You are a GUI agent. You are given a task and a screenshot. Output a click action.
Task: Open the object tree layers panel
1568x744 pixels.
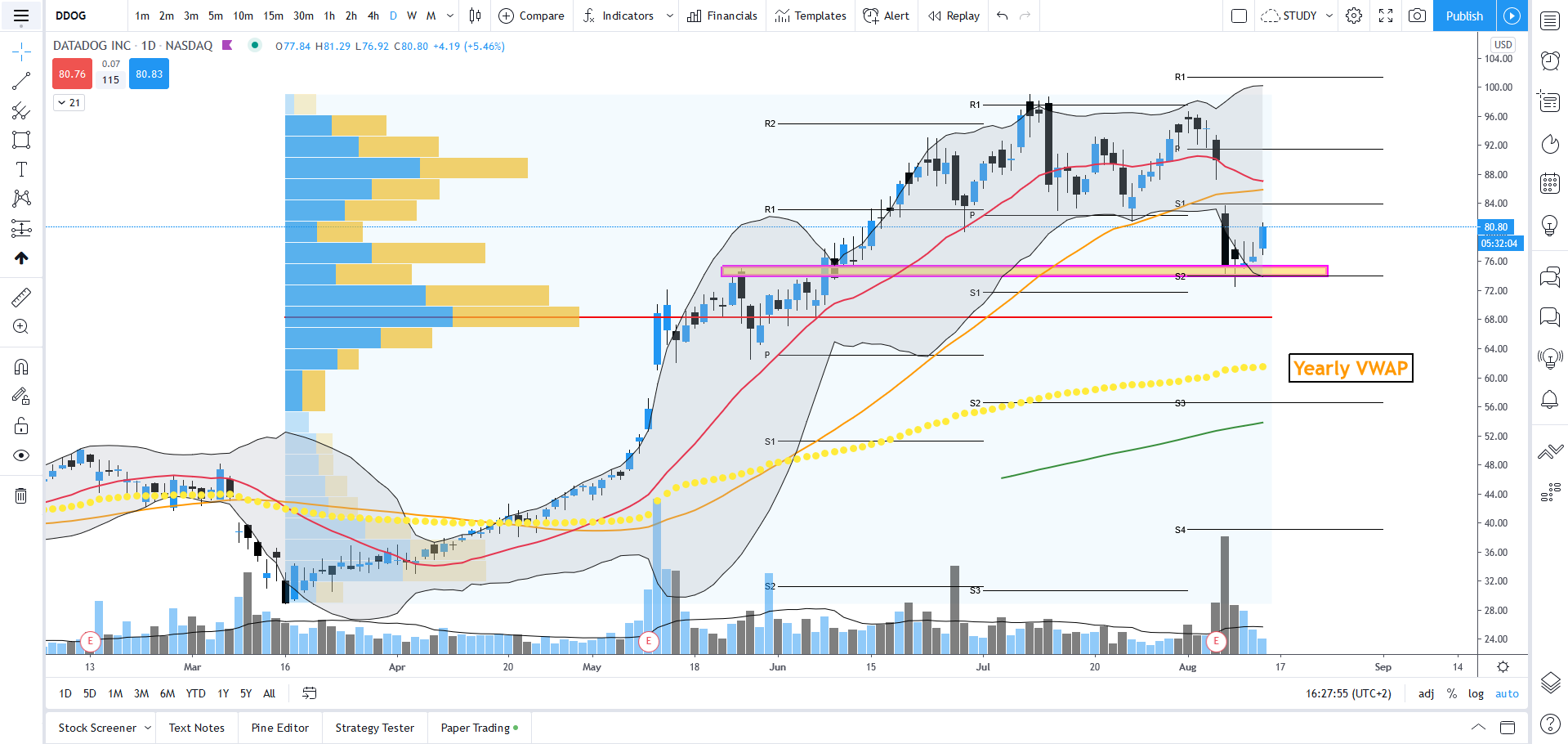[x=1550, y=683]
